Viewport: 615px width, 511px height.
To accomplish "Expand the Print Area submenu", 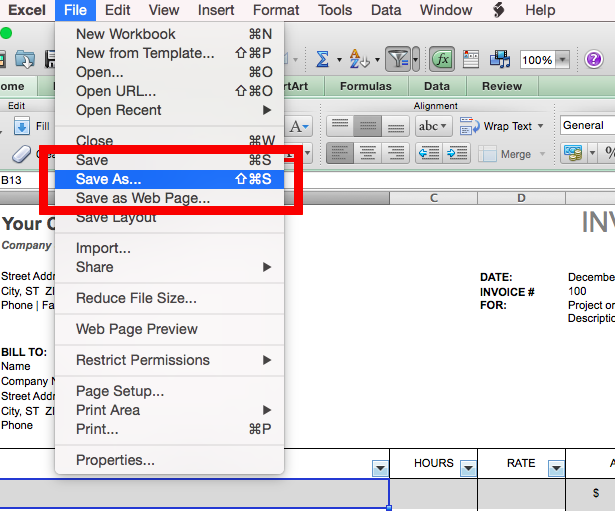I will pos(169,410).
